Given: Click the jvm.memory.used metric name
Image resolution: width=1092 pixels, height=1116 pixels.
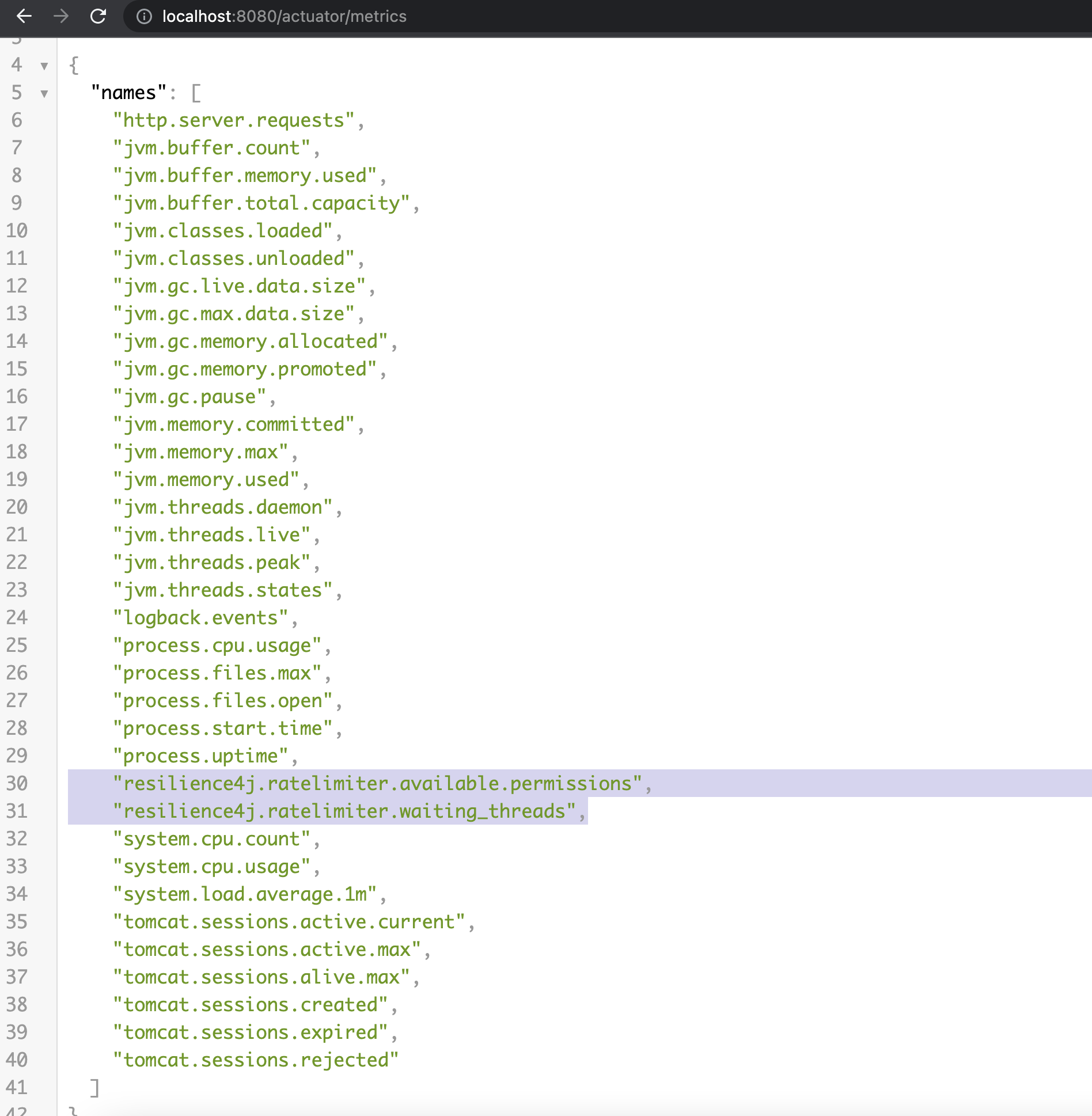Looking at the screenshot, I should coord(207,479).
